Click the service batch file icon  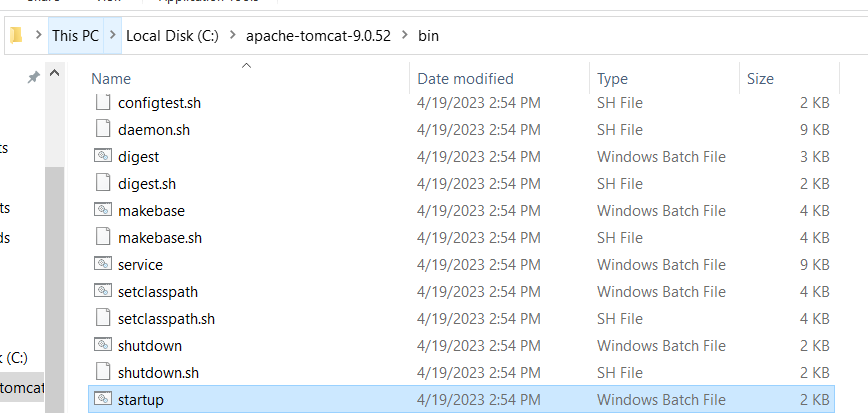[x=103, y=264]
